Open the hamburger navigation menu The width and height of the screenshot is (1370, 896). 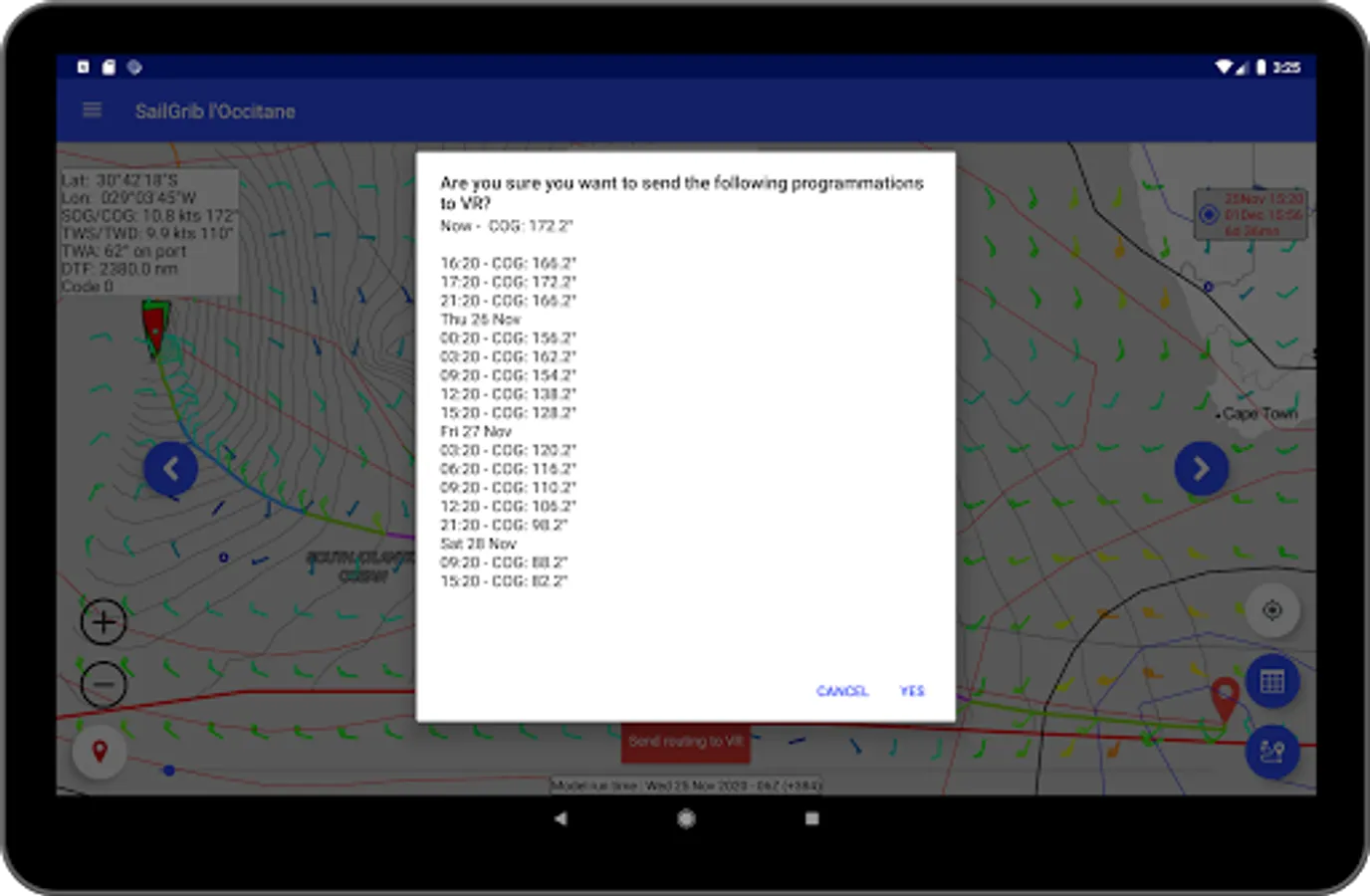tap(92, 111)
